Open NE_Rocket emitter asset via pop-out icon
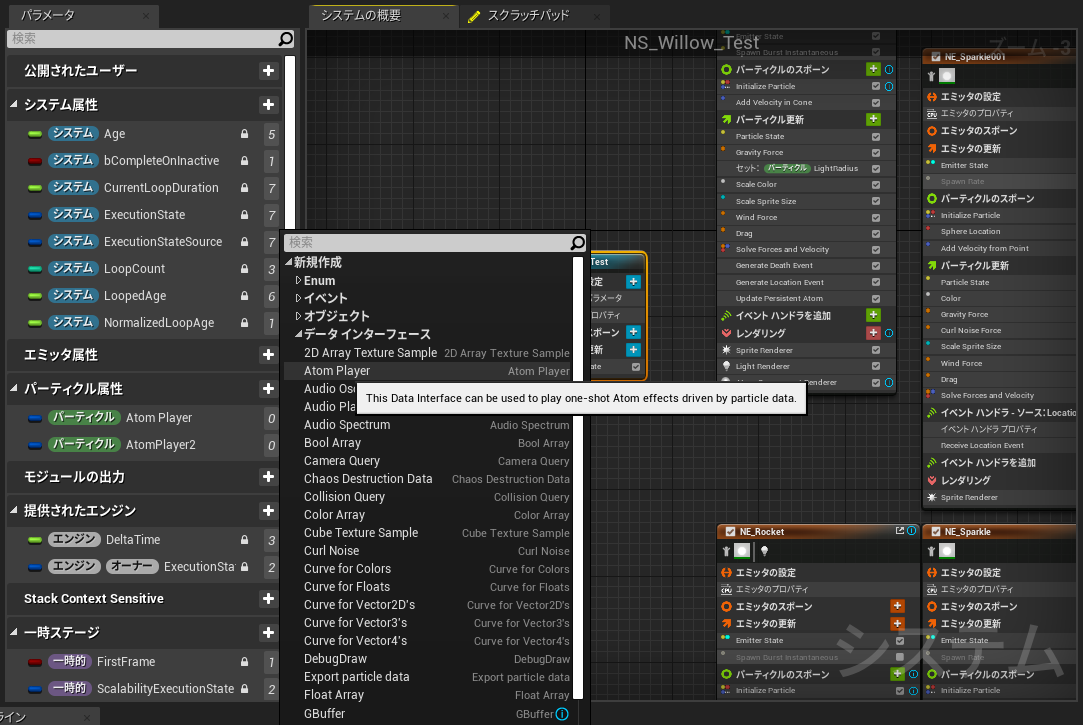Screen dimensions: 1083x725 pos(899,530)
